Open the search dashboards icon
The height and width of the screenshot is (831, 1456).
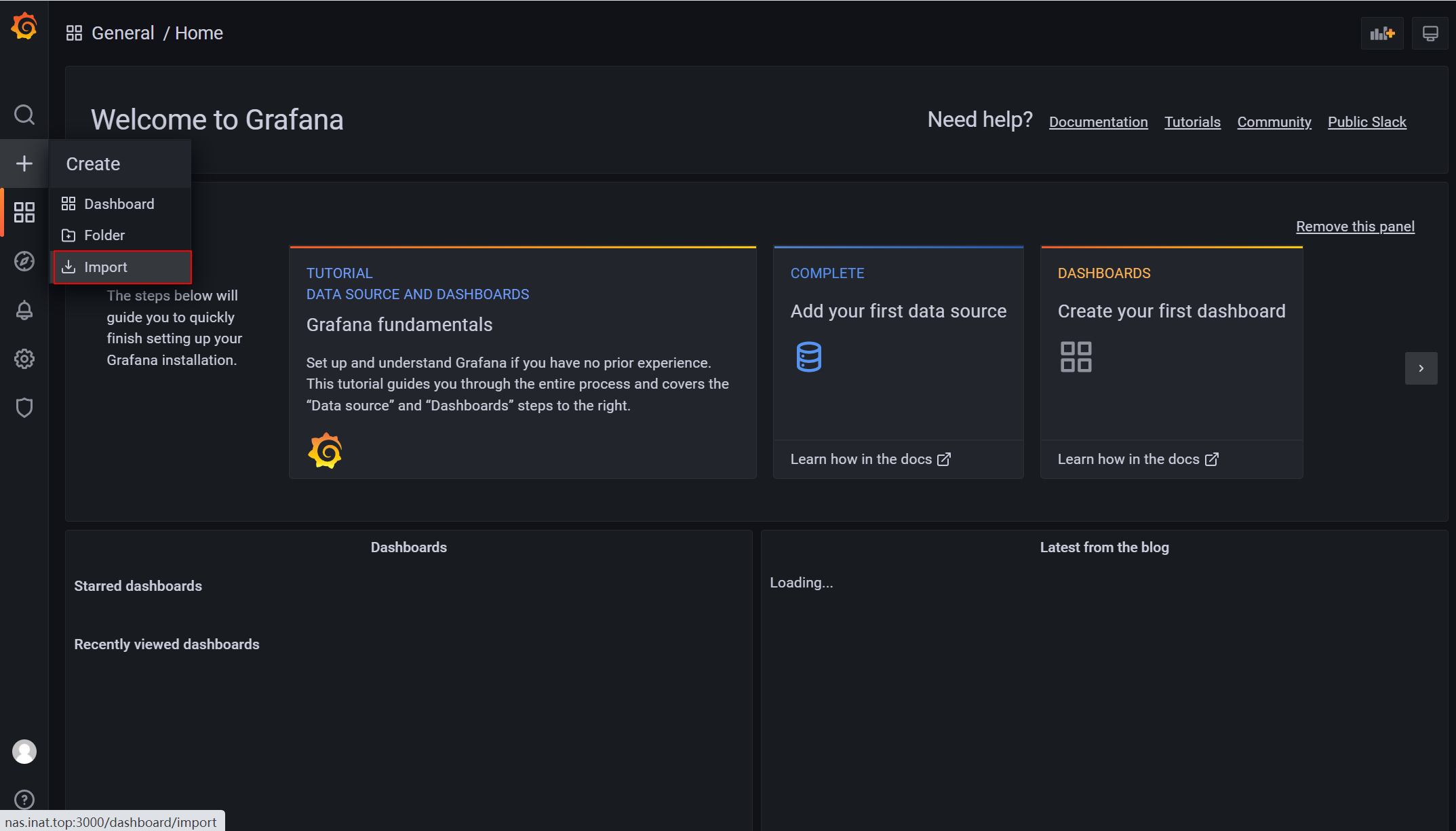(24, 115)
